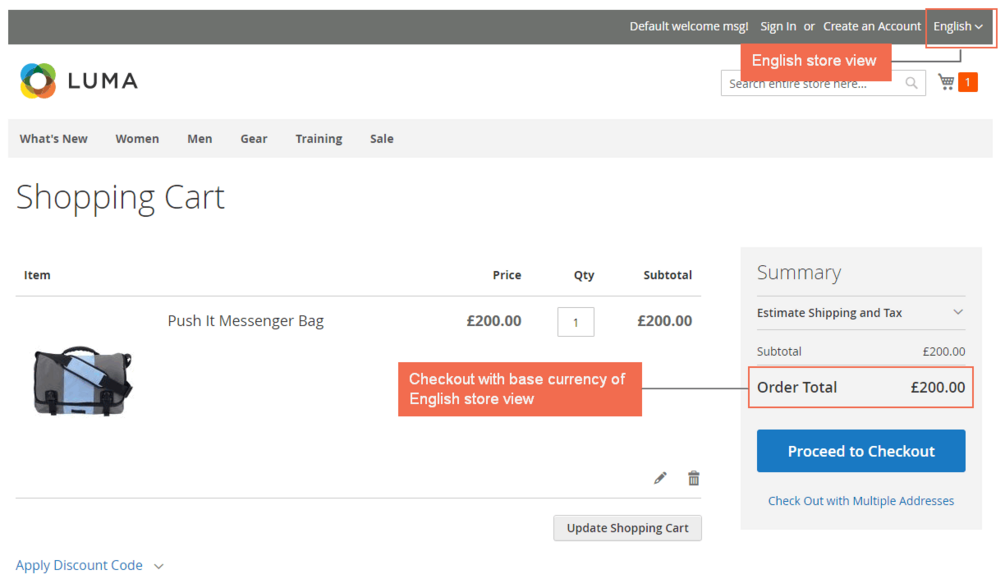Image resolution: width=1005 pixels, height=579 pixels.
Task: Click the Push It Messenger Bag thumbnail
Action: [82, 381]
